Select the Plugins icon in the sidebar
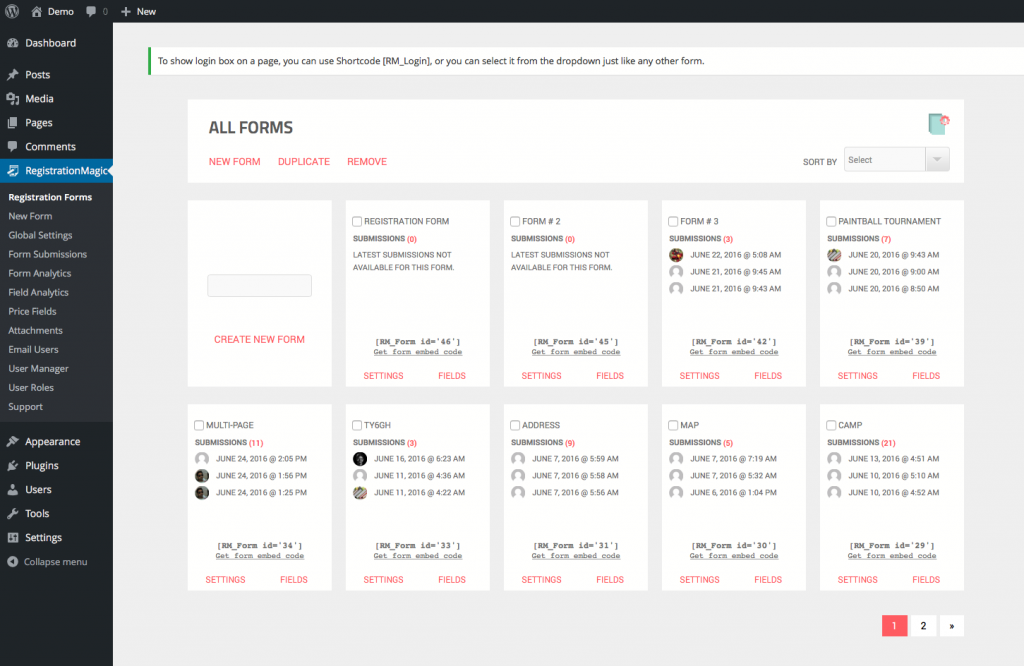The image size is (1024, 666). 11,465
